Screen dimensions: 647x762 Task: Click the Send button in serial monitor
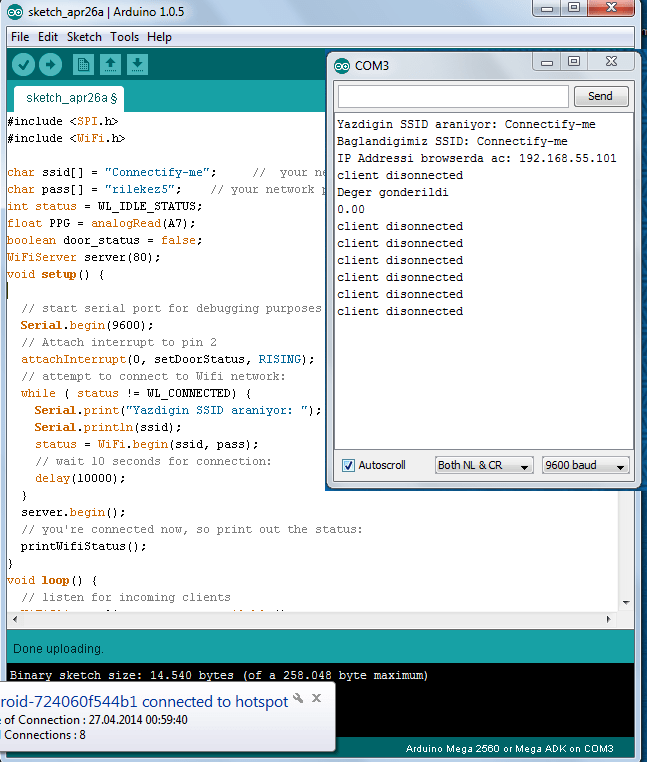pyautogui.click(x=601, y=96)
